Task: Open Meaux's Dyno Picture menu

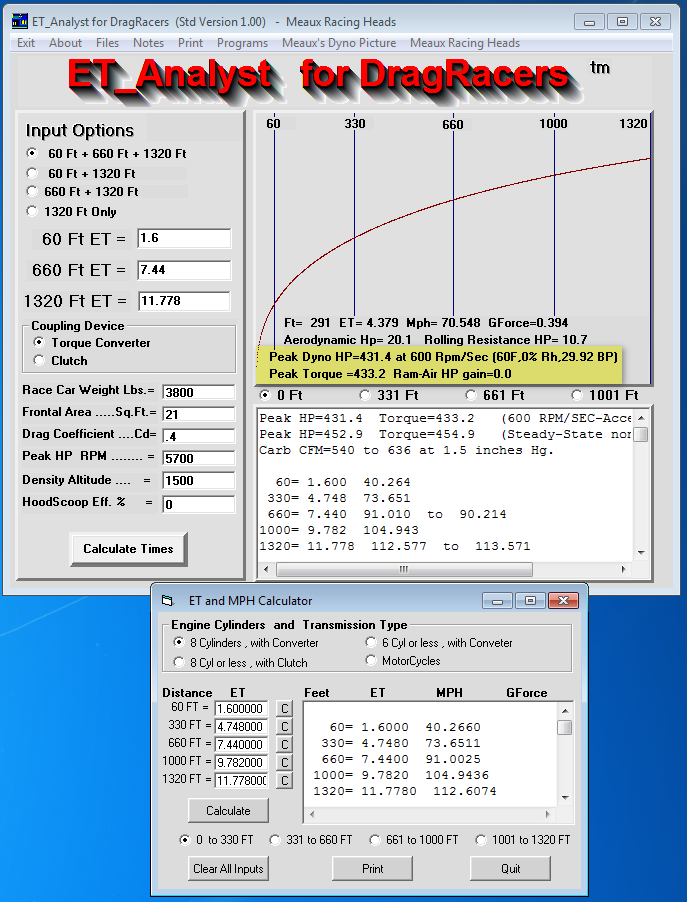Action: click(x=339, y=43)
